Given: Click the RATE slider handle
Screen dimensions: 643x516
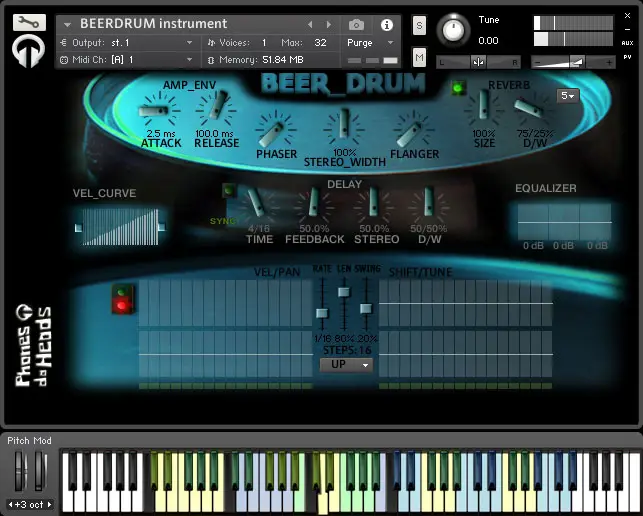Looking at the screenshot, I should click(x=322, y=313).
